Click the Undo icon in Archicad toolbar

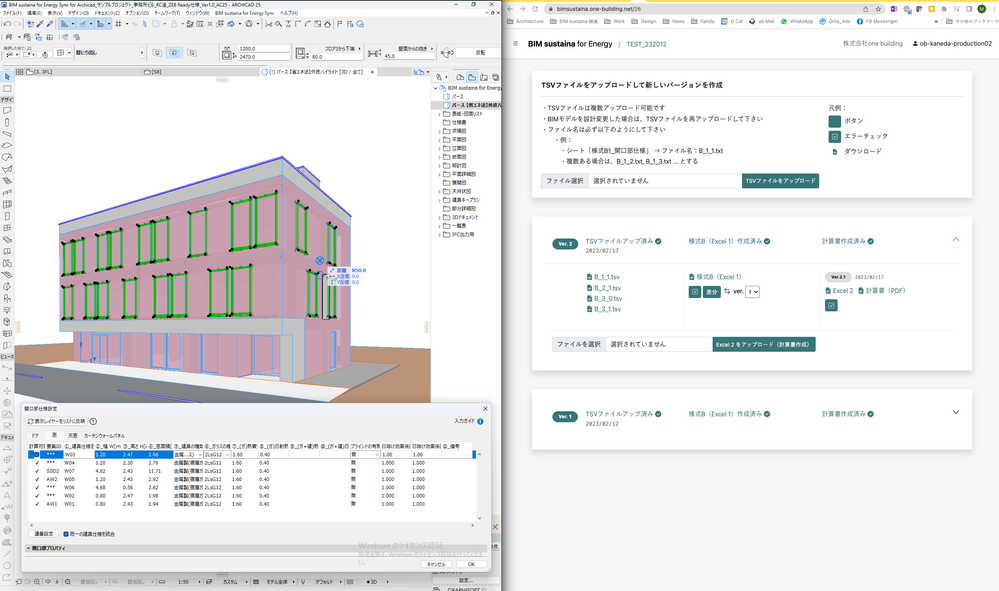[x=6, y=24]
